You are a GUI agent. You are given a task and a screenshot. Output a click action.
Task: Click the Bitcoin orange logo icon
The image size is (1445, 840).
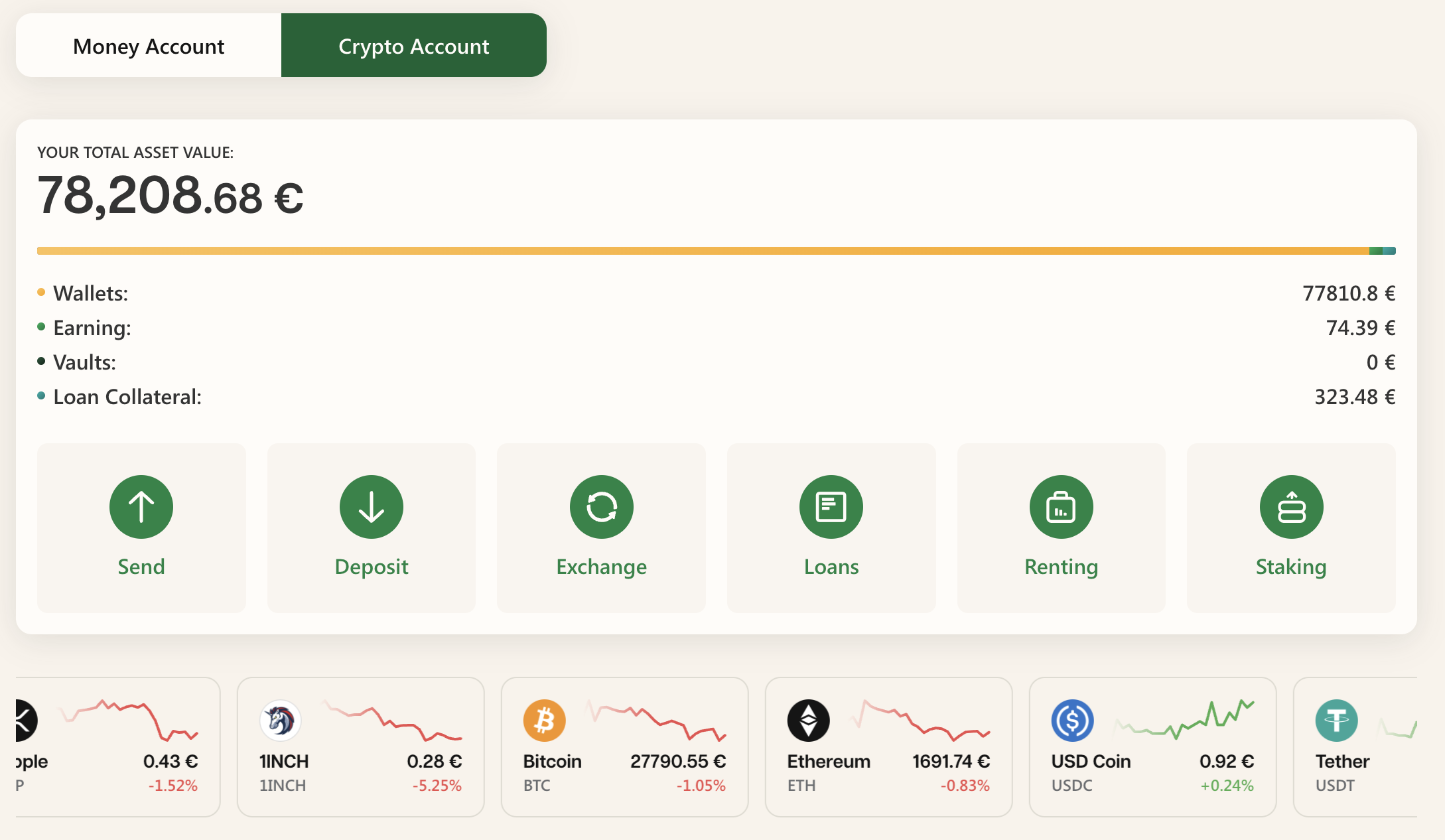(545, 721)
